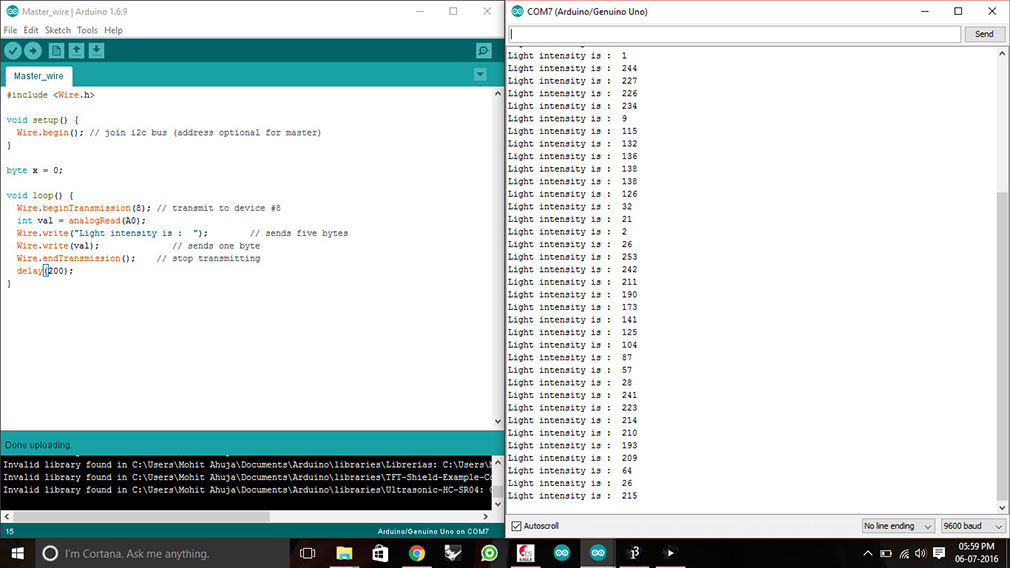Open WhatsApp from the taskbar

(490, 553)
